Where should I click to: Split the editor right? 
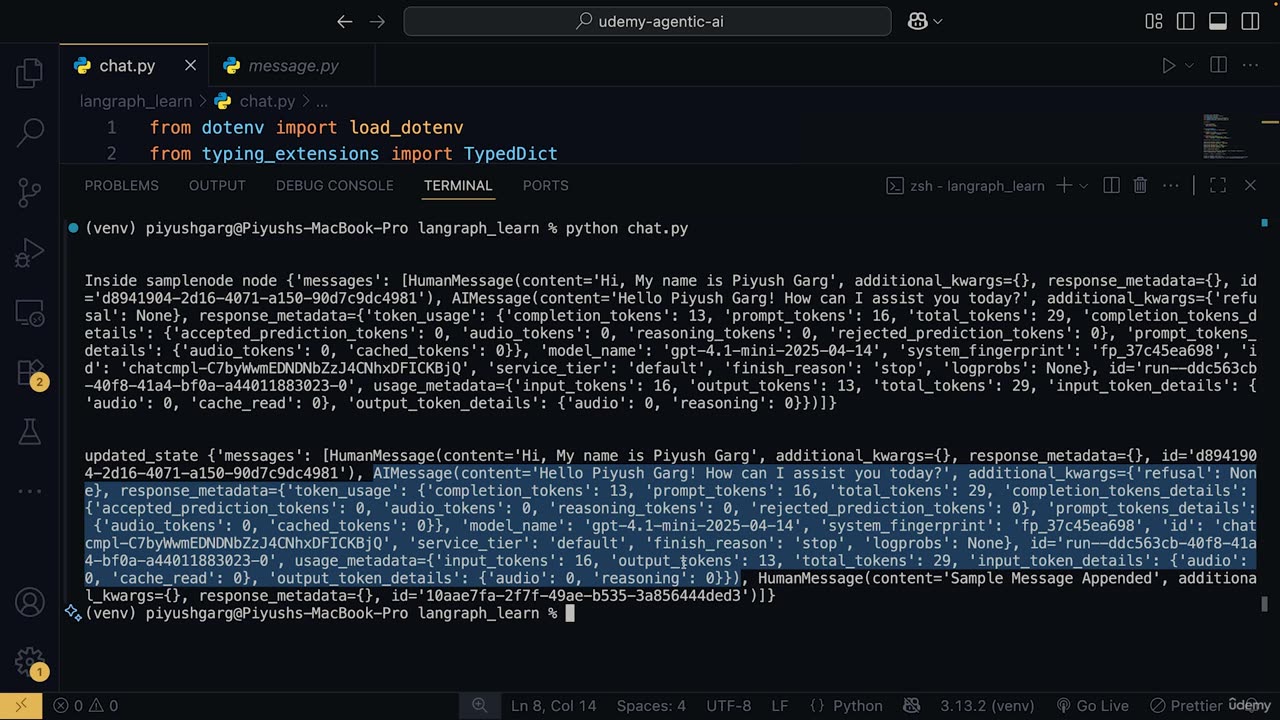coord(1218,66)
